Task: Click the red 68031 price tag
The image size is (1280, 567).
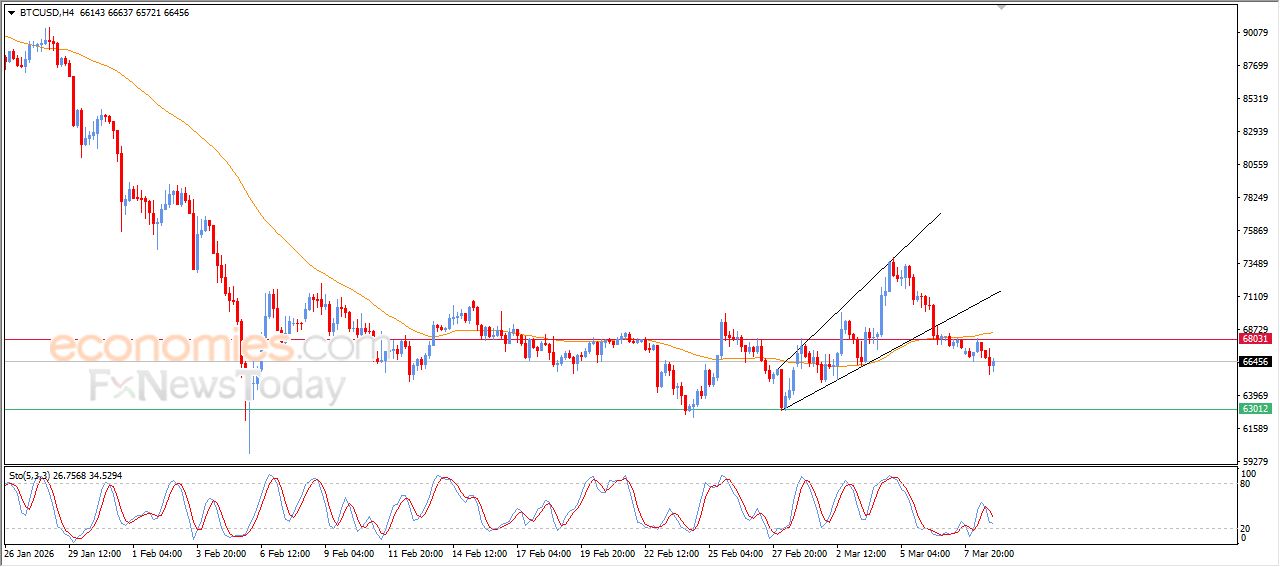Action: click(1255, 339)
